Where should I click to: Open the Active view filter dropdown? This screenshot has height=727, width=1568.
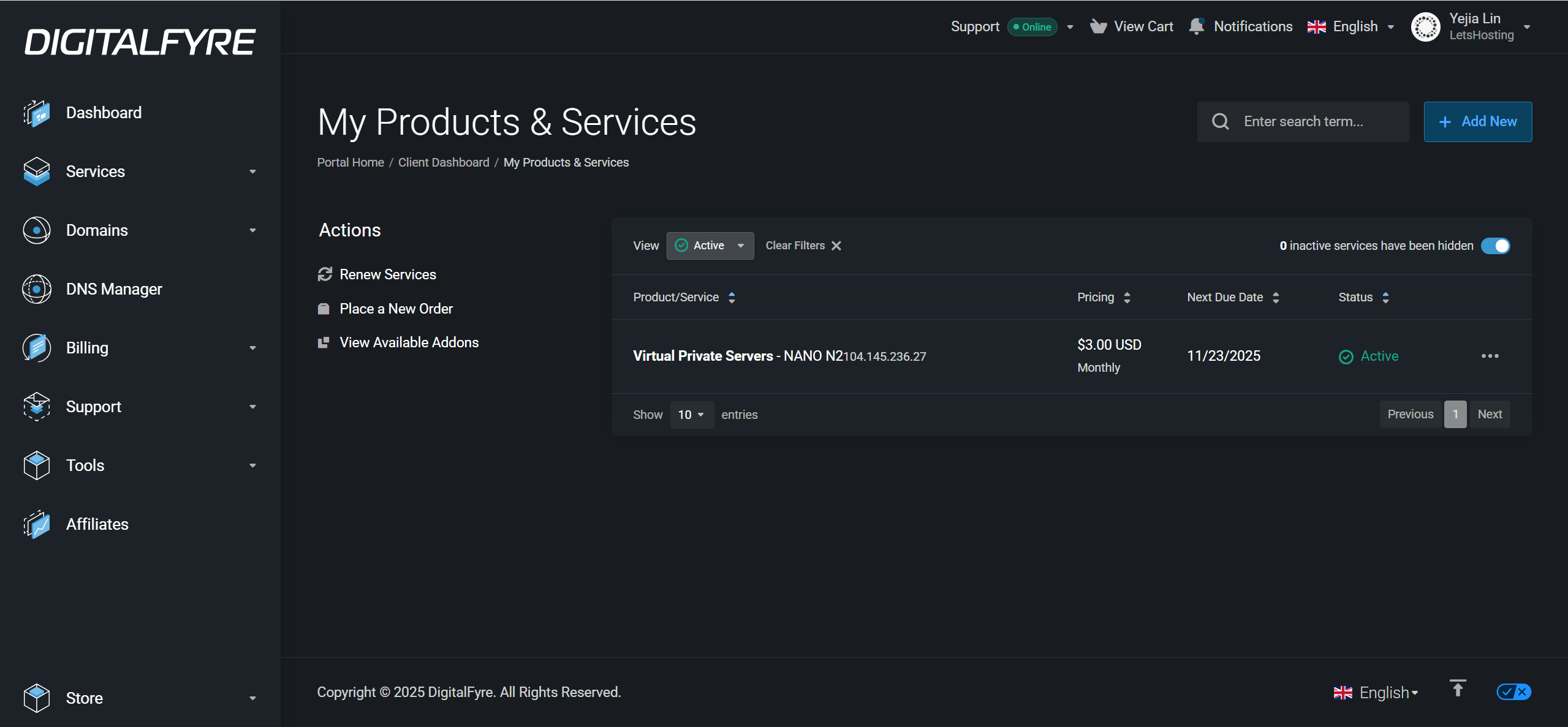point(710,246)
